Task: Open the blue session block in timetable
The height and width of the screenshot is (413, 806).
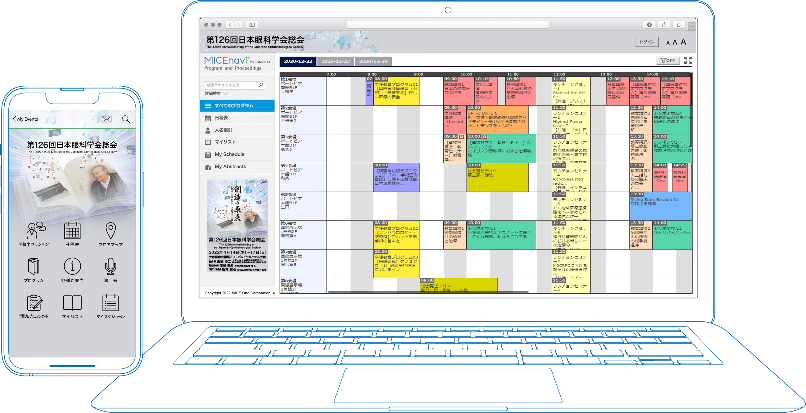Action: (661, 206)
